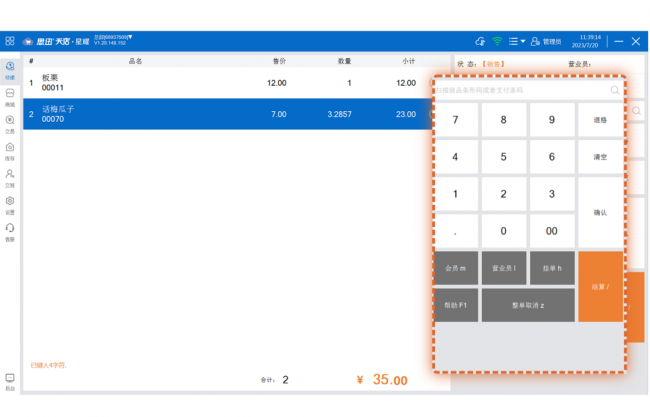Click the 思迅天店 shopping cart logo
The image size is (650, 417).
click(x=28, y=41)
